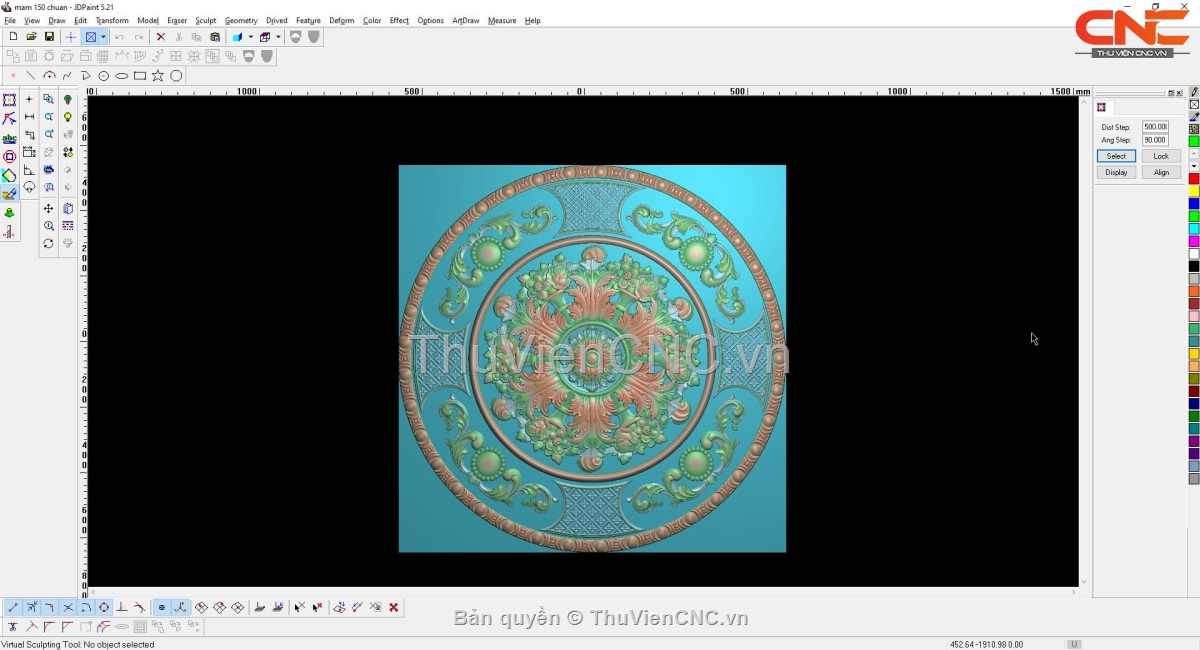The width and height of the screenshot is (1200, 650).
Task: Select the rectangle drawing tool
Action: pos(140,76)
